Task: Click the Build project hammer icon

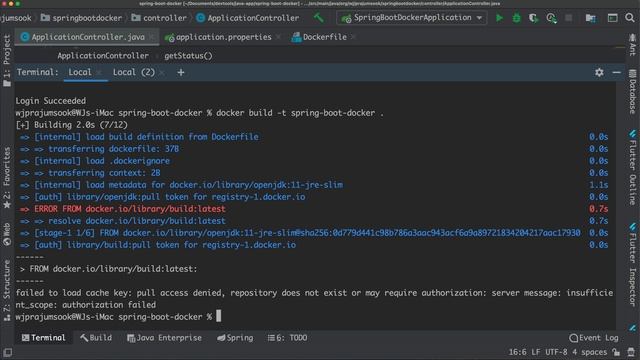Action: point(318,18)
